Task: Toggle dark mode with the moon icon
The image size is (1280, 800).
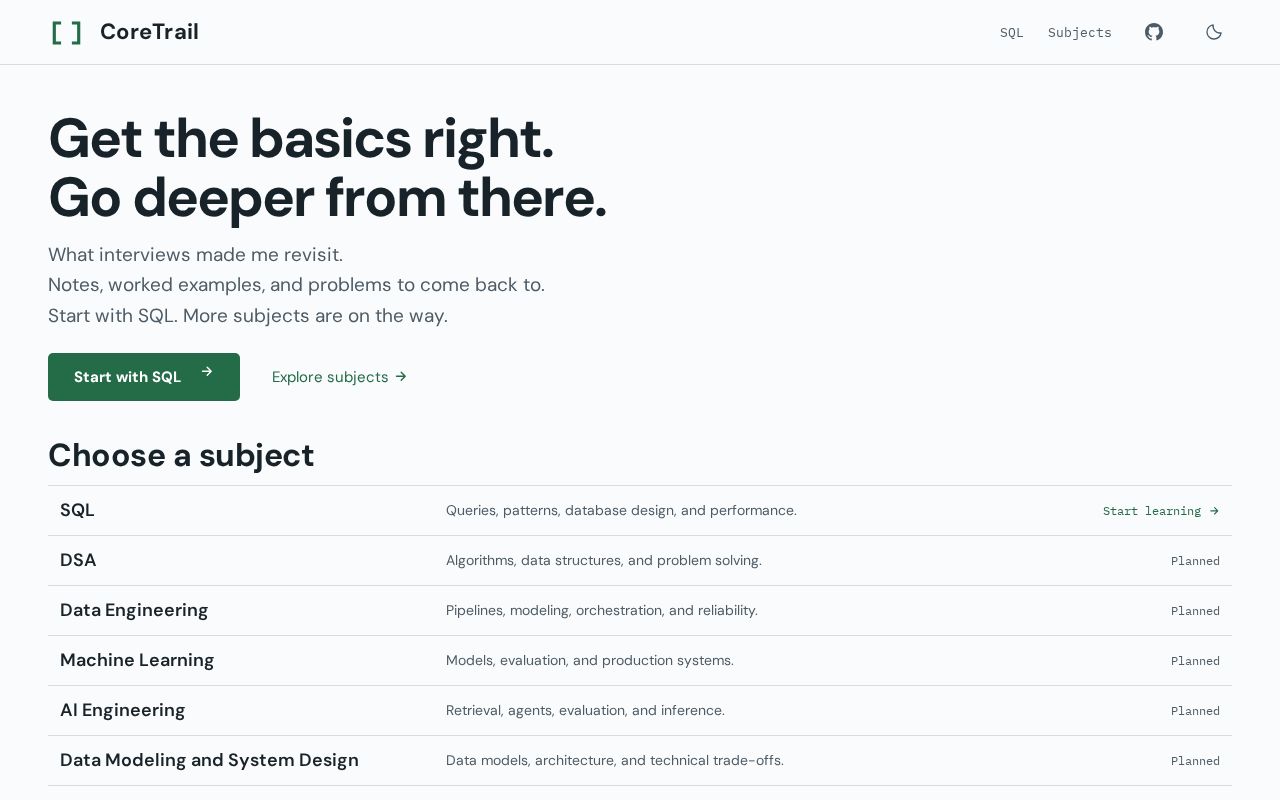Action: point(1214,32)
